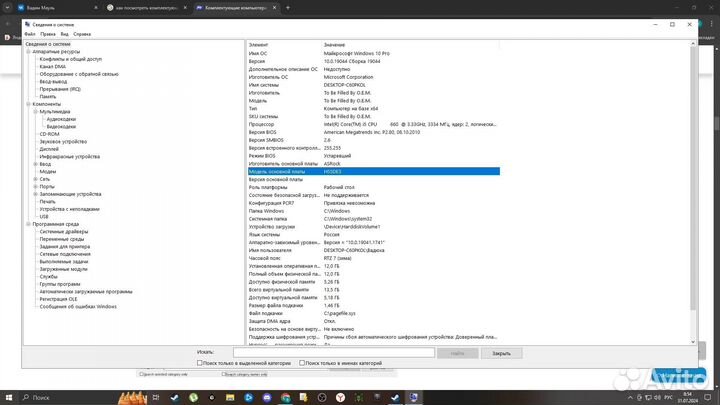Open File Explorer from the taskbar
This screenshot has height=405, width=720.
[x=230, y=397]
